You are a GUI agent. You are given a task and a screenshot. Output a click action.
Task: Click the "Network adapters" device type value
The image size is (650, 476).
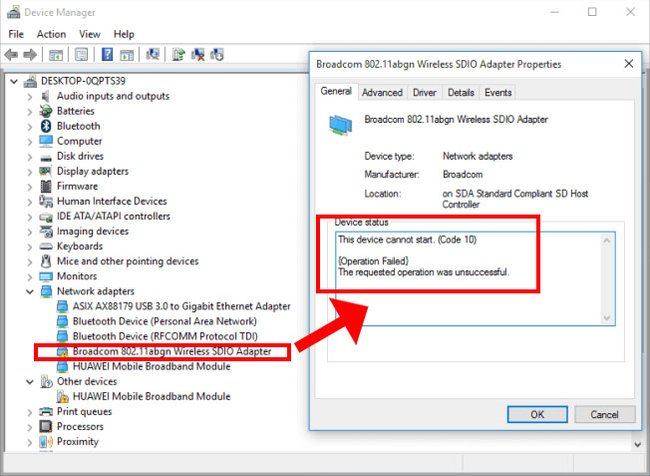point(478,156)
